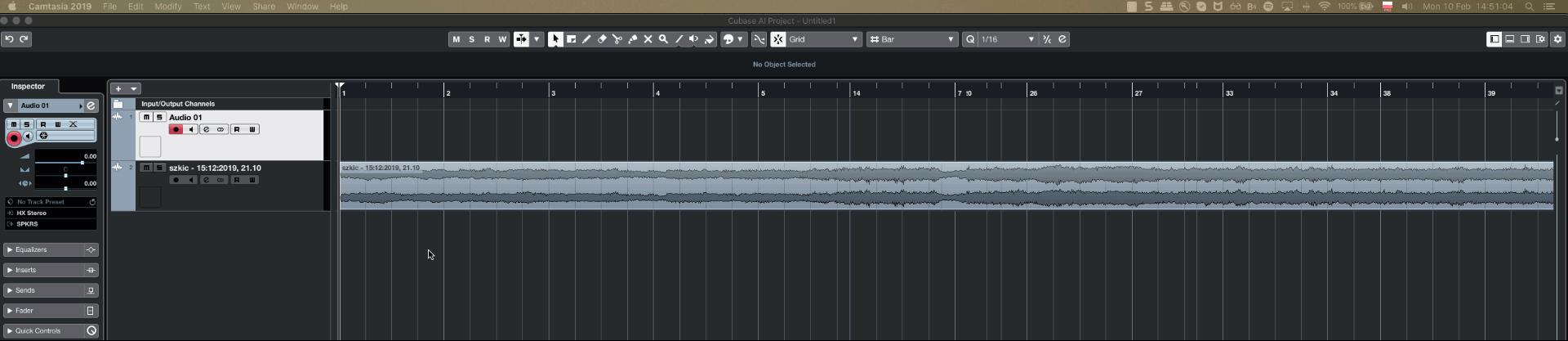
Task: Open the Help menu
Action: 338,6
